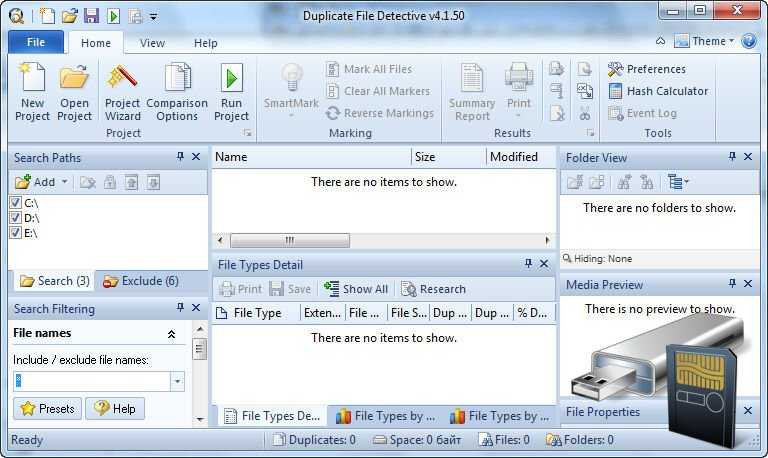Image resolution: width=768 pixels, height=458 pixels.
Task: Click quick access open folder icon
Action: [x=70, y=16]
